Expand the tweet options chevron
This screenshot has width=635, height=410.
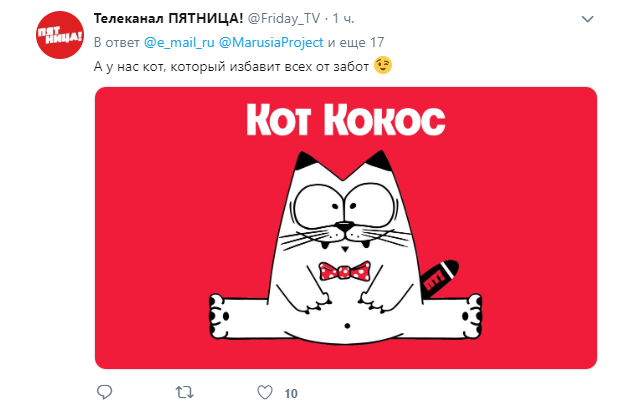[587, 19]
